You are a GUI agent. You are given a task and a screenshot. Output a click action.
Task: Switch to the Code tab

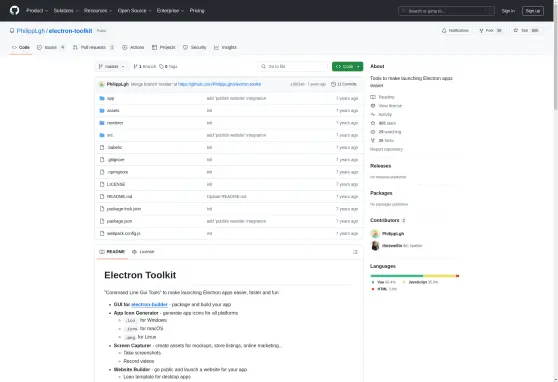click(21, 47)
